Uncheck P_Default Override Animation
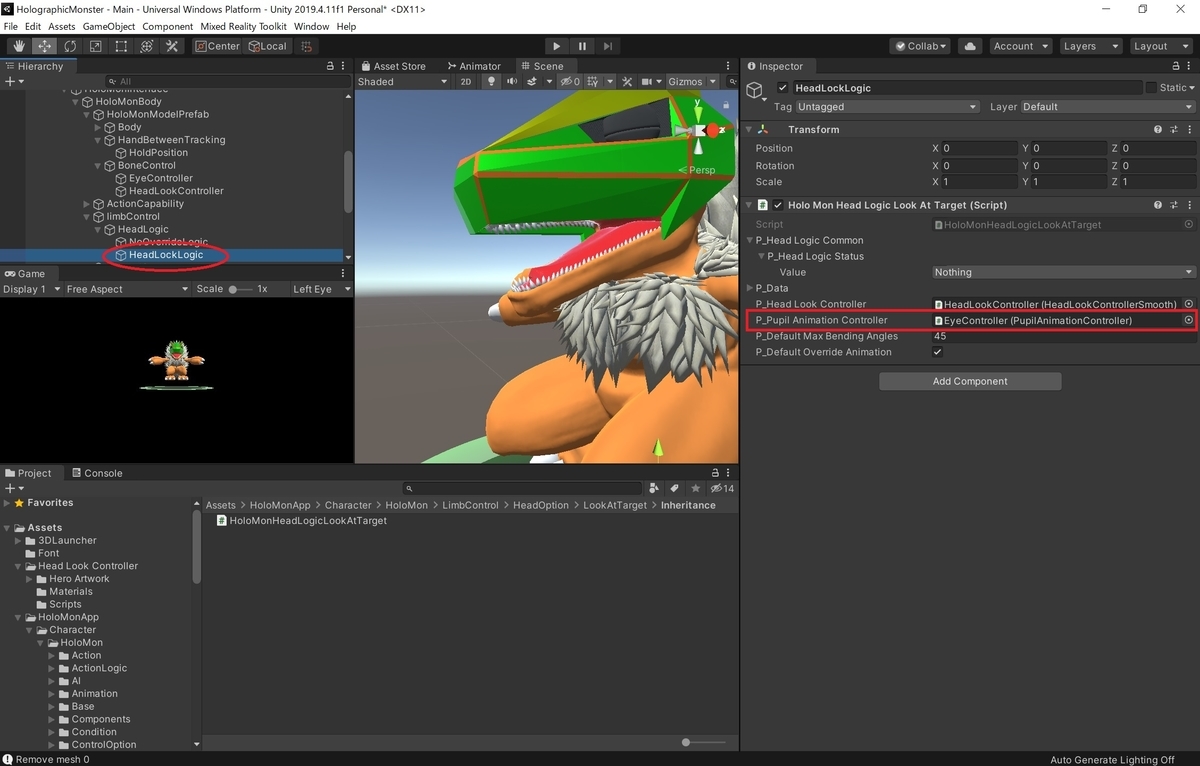1200x766 pixels. 937,352
